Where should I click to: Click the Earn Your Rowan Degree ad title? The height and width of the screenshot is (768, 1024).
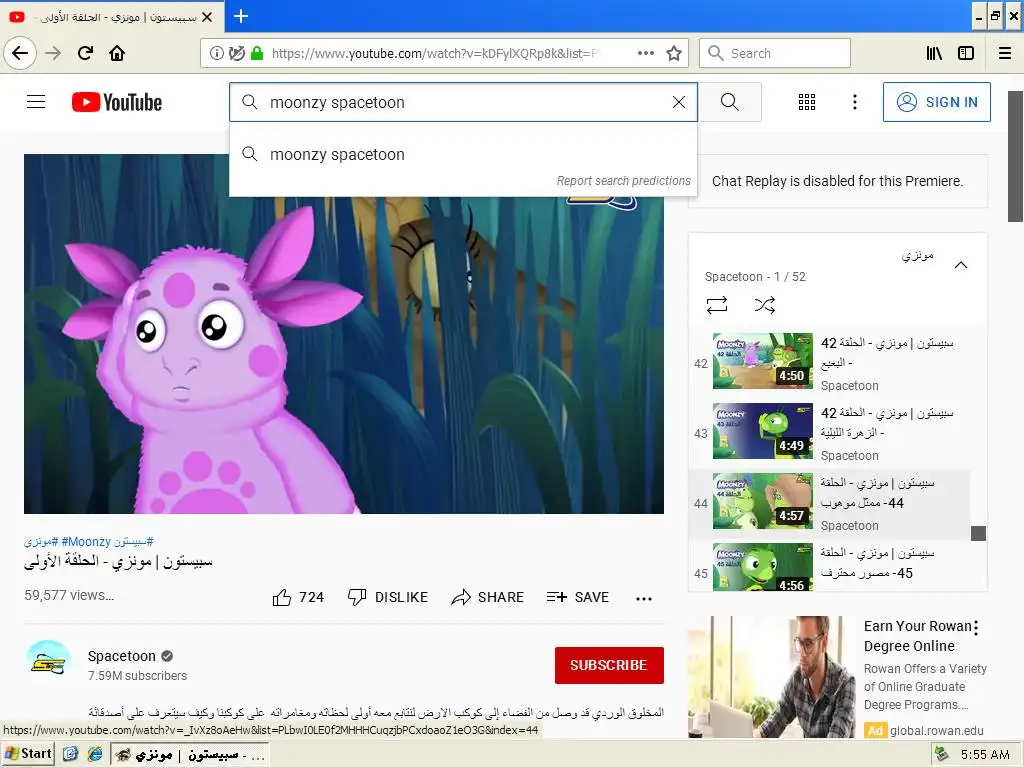[918, 636]
